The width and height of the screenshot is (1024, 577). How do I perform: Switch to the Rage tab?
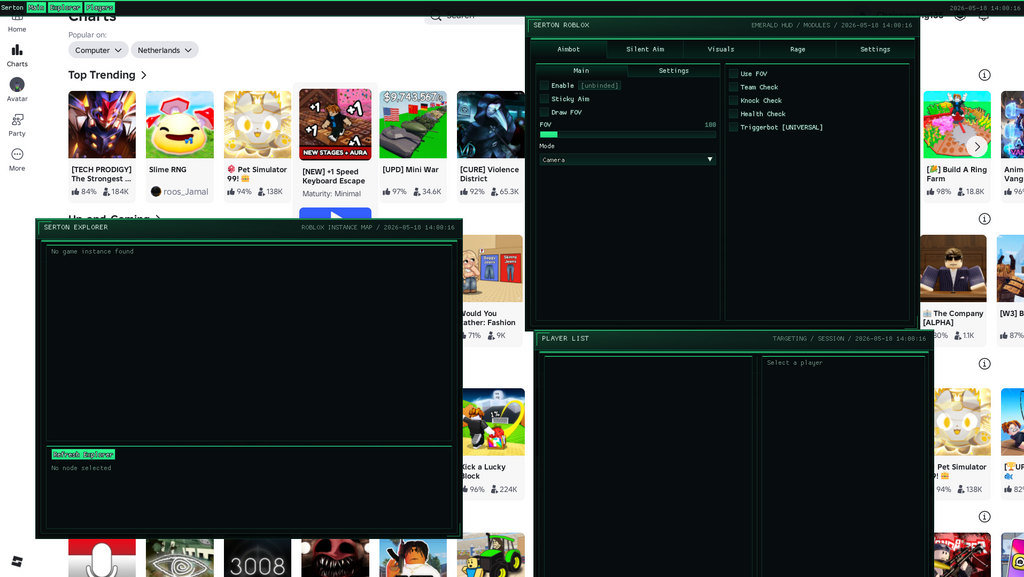tap(797, 49)
